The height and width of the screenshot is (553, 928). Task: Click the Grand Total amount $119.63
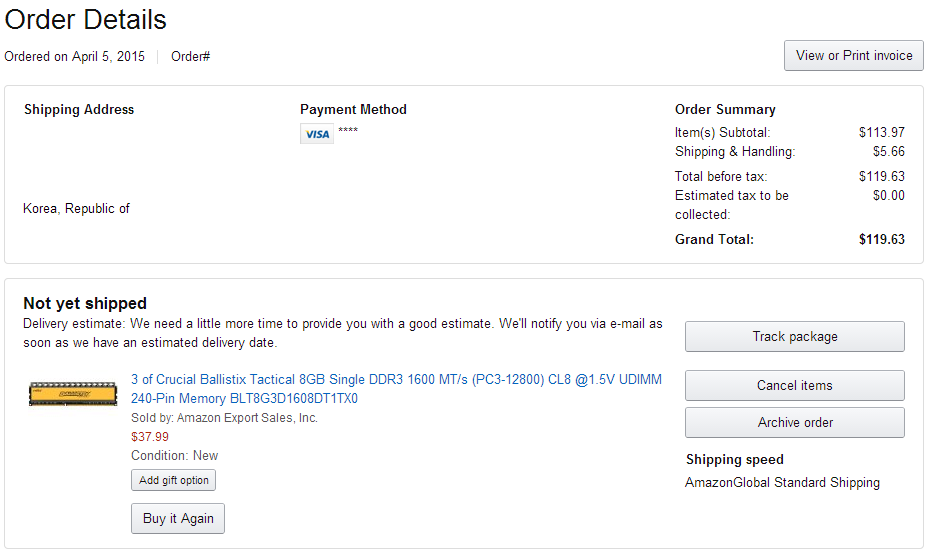pyautogui.click(x=881, y=239)
